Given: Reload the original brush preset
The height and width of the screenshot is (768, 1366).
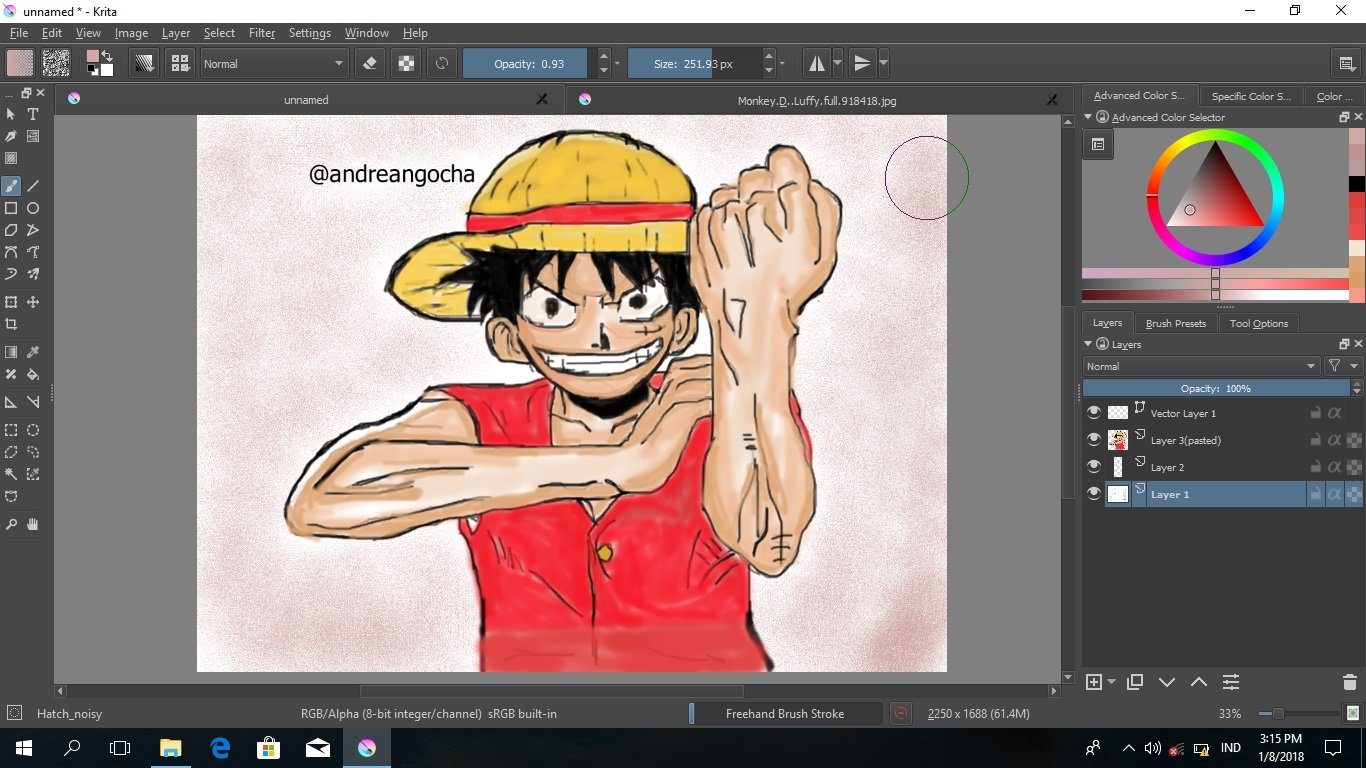Looking at the screenshot, I should (x=441, y=63).
